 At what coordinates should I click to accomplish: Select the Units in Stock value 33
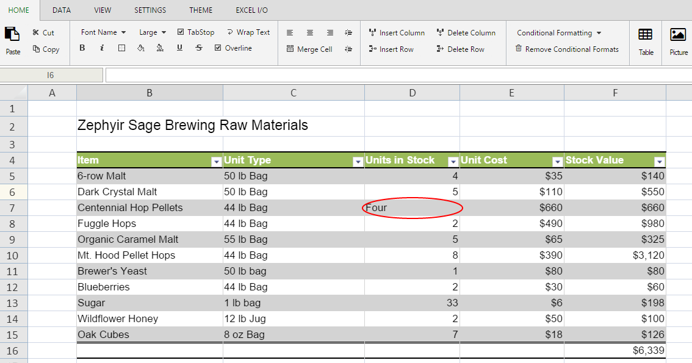pos(412,303)
